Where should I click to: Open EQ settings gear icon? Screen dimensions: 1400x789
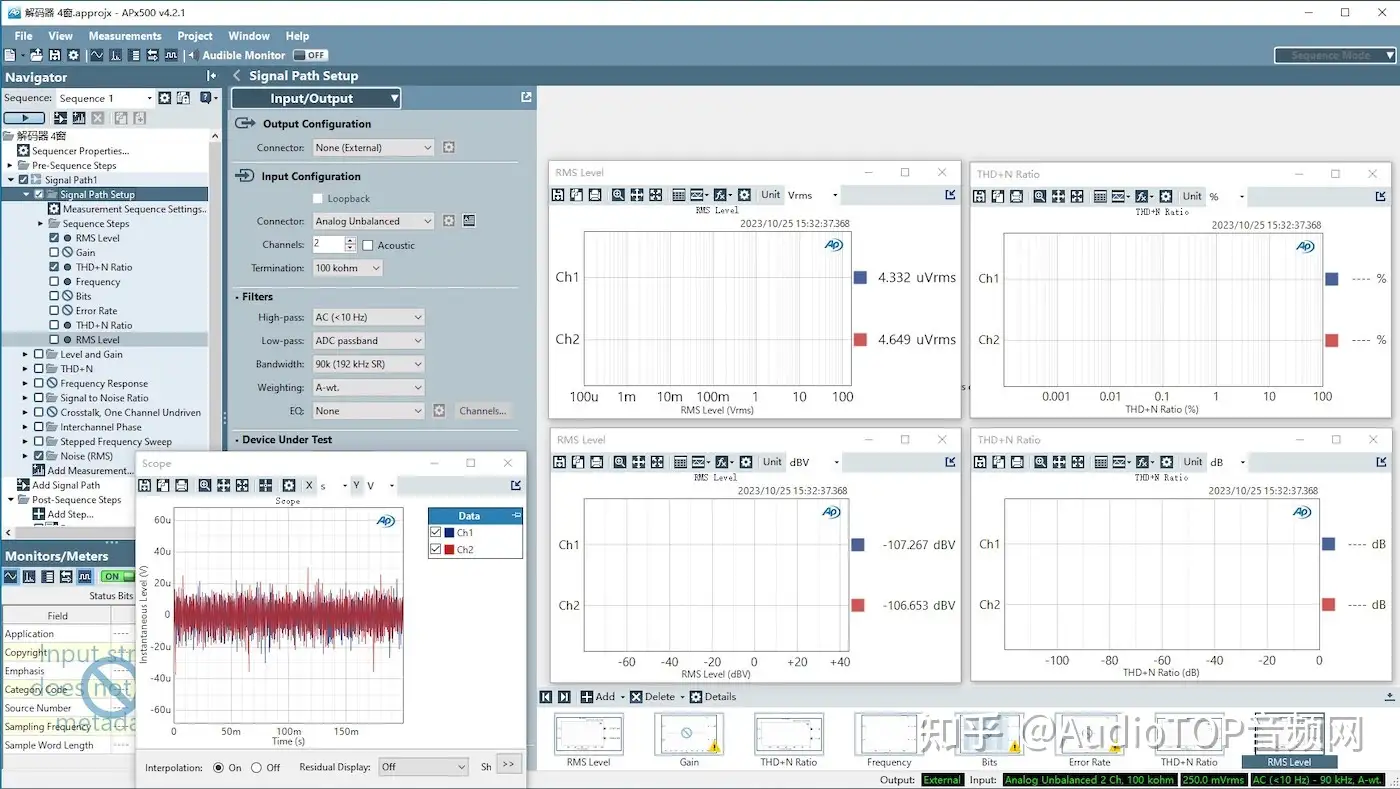(x=439, y=411)
